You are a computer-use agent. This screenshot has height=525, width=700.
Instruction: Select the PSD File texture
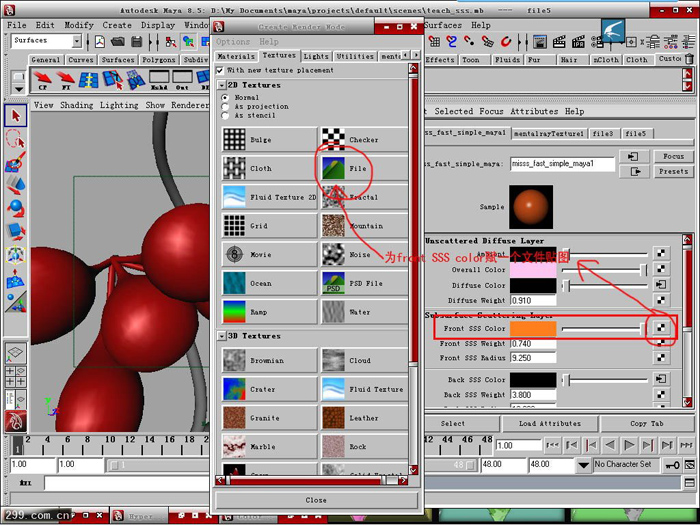point(364,283)
